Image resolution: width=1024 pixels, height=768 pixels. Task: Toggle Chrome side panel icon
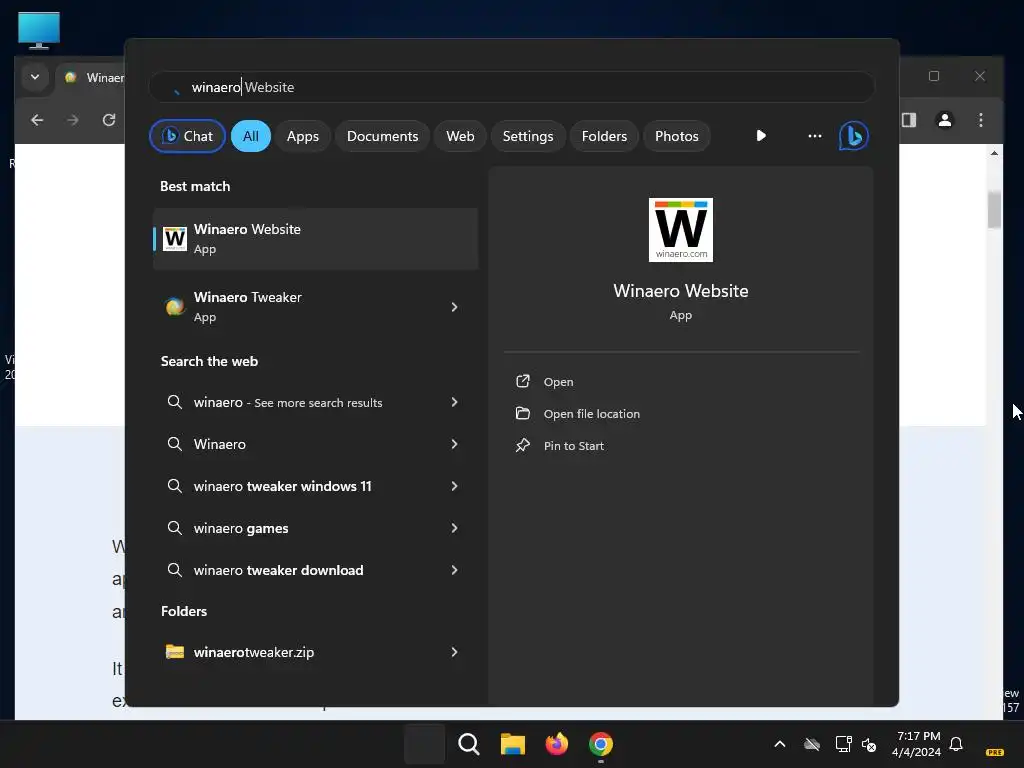(909, 120)
